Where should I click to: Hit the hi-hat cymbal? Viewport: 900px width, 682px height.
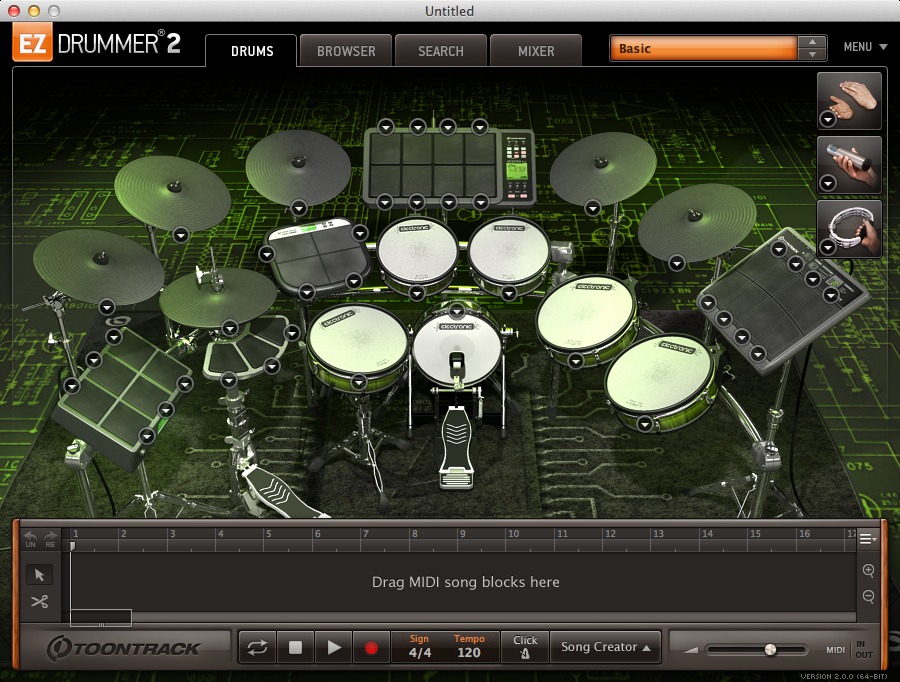(x=218, y=297)
